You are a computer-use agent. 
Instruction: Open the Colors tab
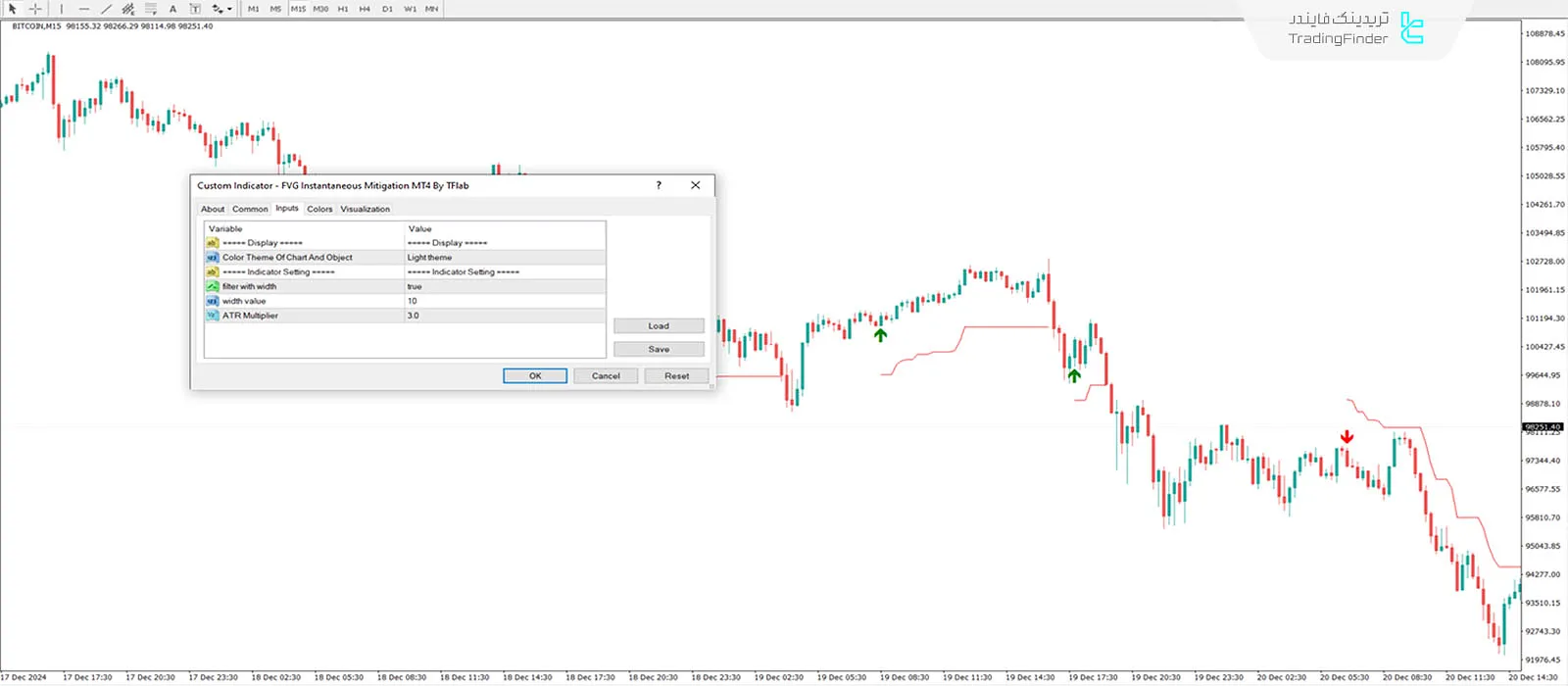319,209
